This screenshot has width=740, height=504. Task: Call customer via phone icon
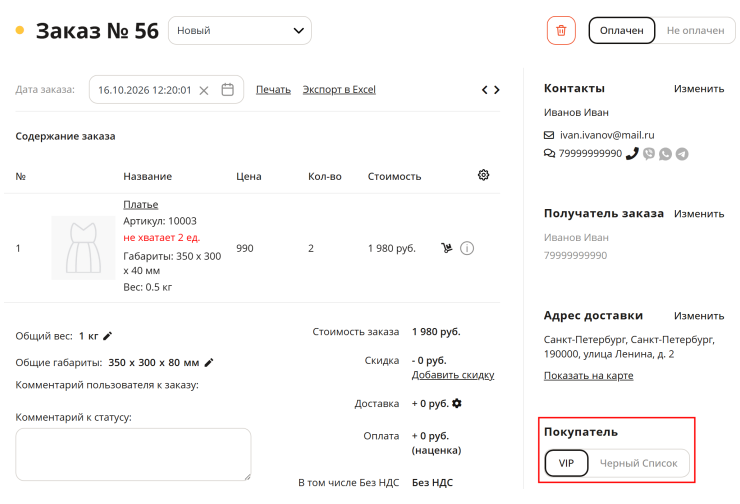click(632, 153)
